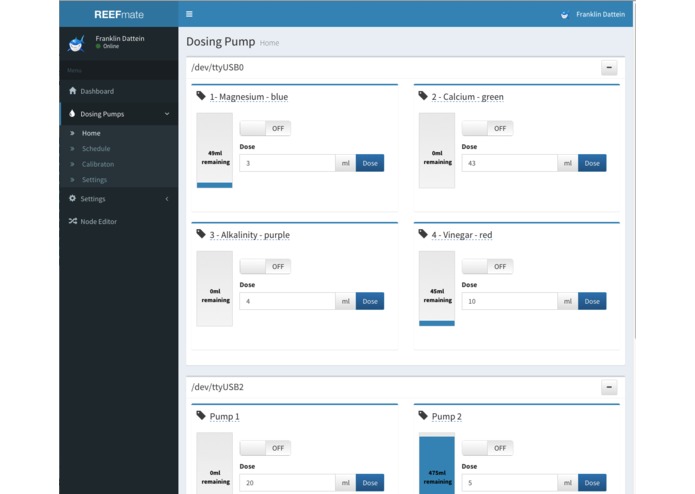Click Dose button for Pump 2
695x494 pixels.
click(x=592, y=483)
